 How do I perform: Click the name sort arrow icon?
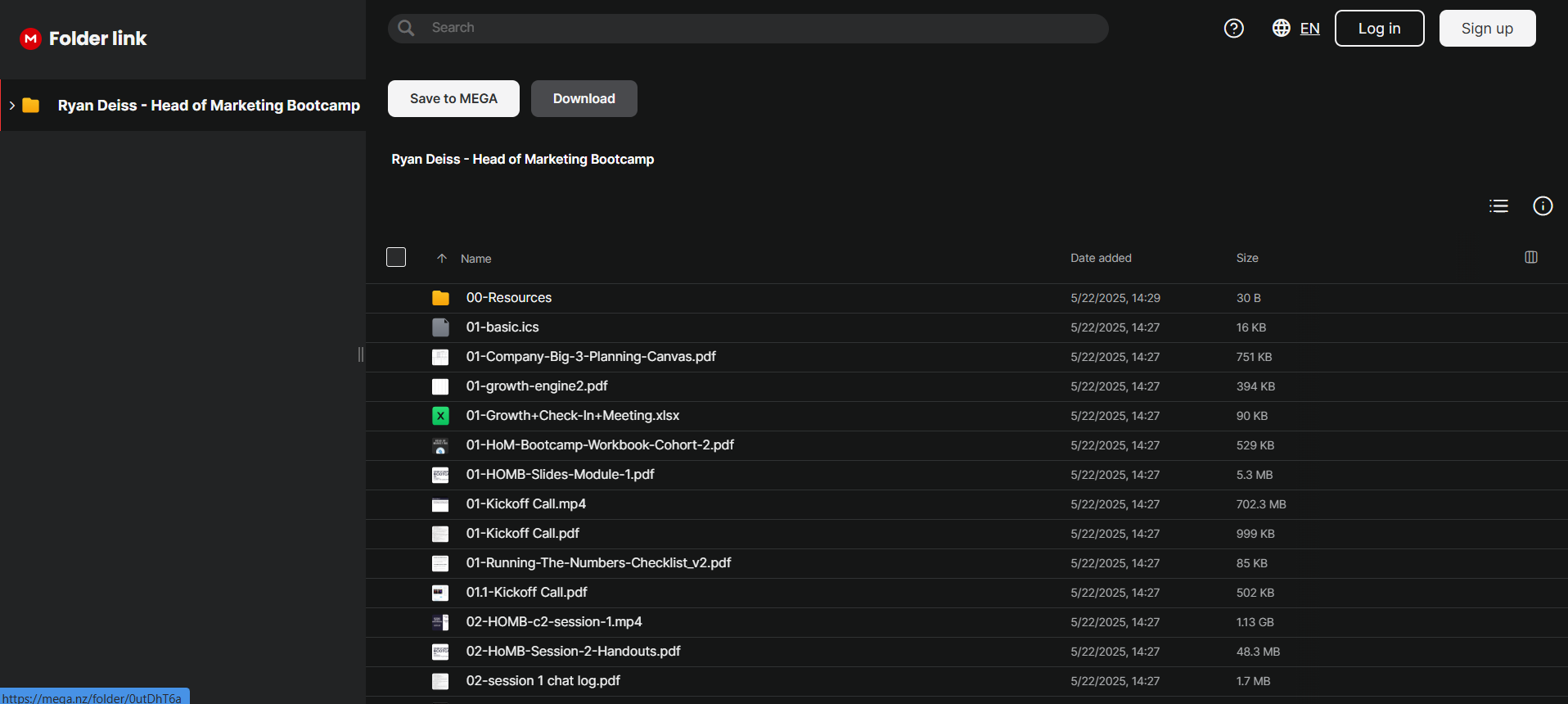(x=442, y=259)
